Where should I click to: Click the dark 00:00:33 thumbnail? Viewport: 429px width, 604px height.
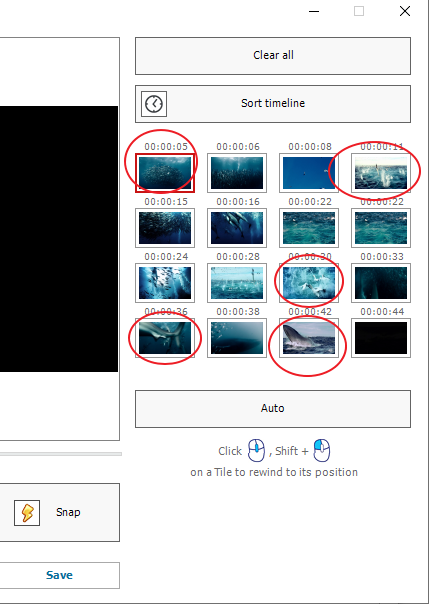pos(381,283)
